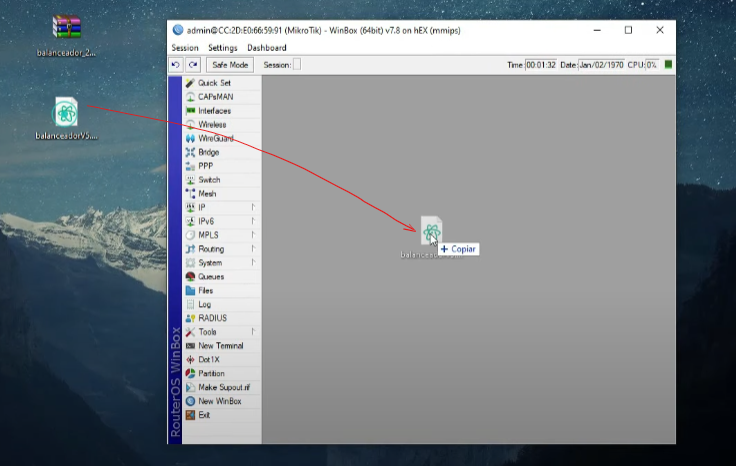Screen dimensions: 736x466
Task: Open the Files list
Action: (x=205, y=290)
